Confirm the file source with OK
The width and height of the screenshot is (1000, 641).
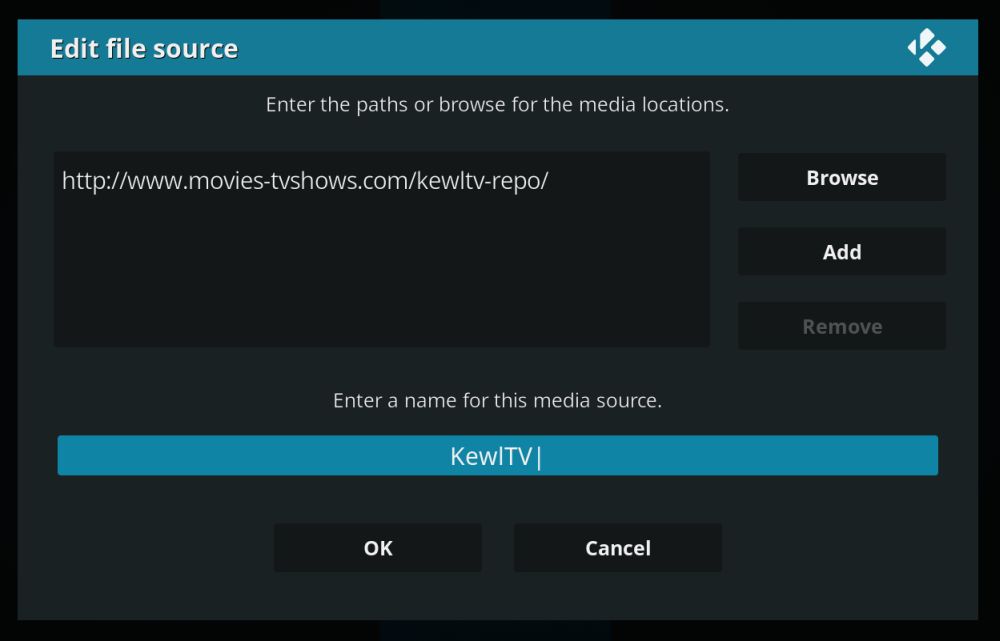pyautogui.click(x=378, y=548)
